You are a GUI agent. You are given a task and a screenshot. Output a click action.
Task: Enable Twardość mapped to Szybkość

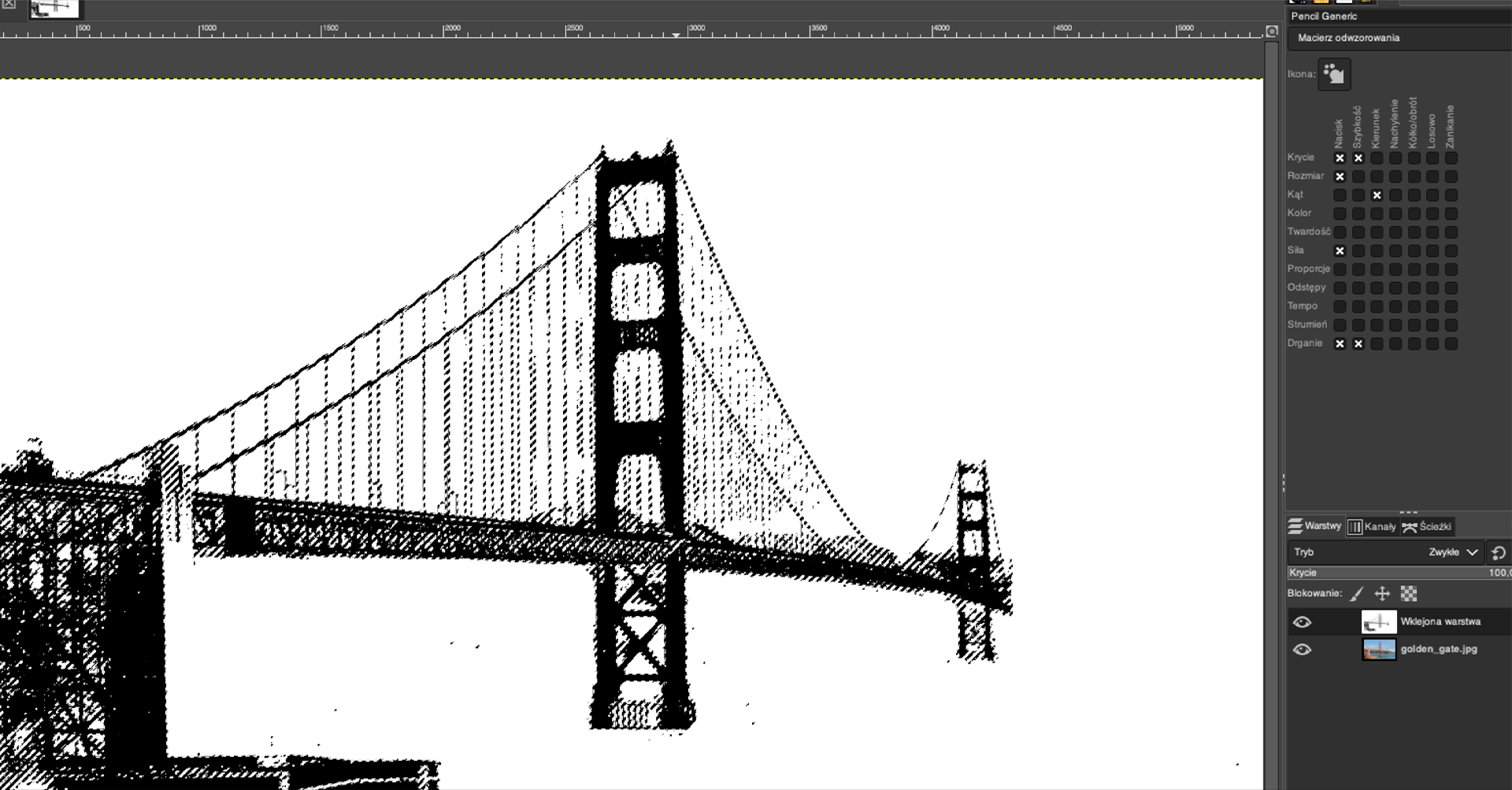click(1358, 232)
